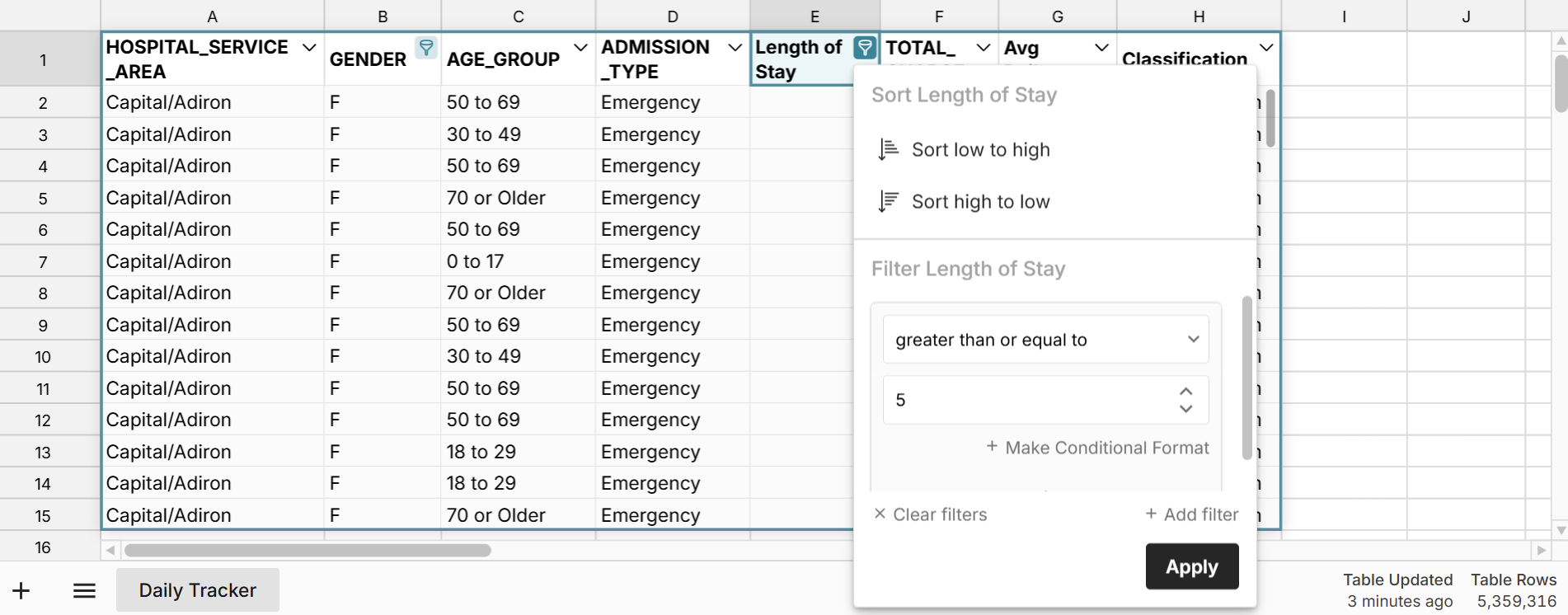Choose Sort high to low
The width and height of the screenshot is (1568, 615).
979,202
